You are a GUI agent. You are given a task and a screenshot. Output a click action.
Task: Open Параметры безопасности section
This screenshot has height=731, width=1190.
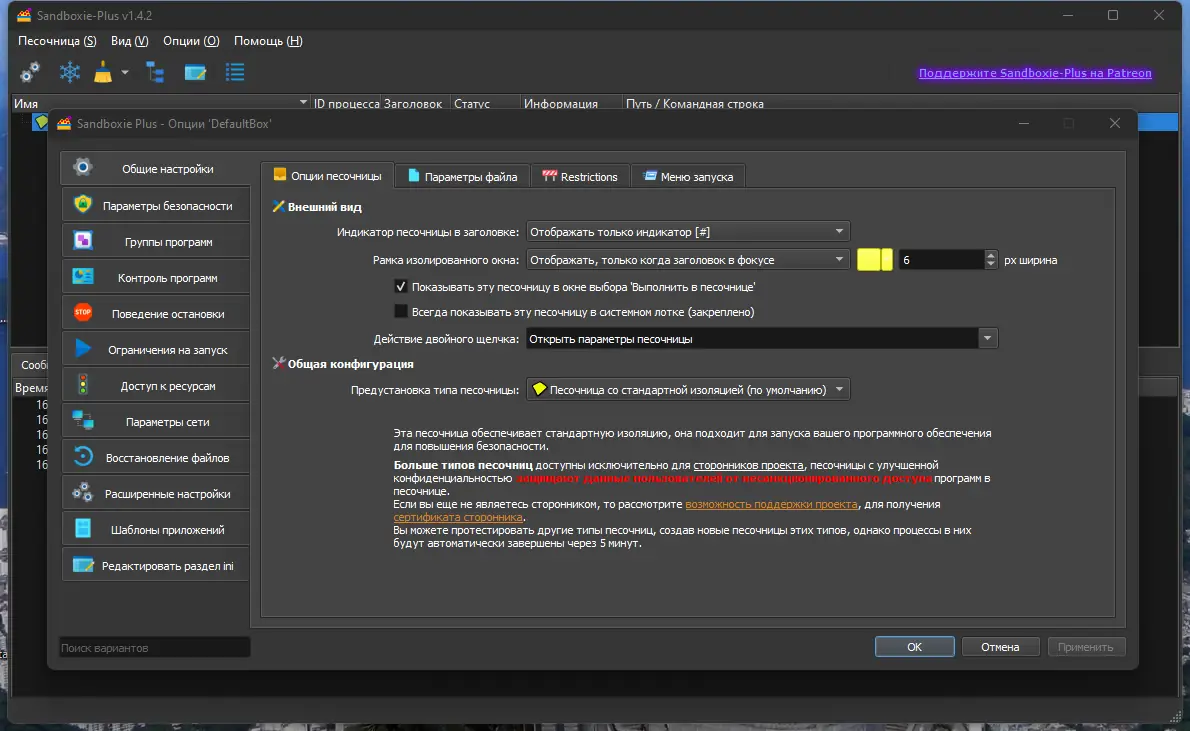156,206
